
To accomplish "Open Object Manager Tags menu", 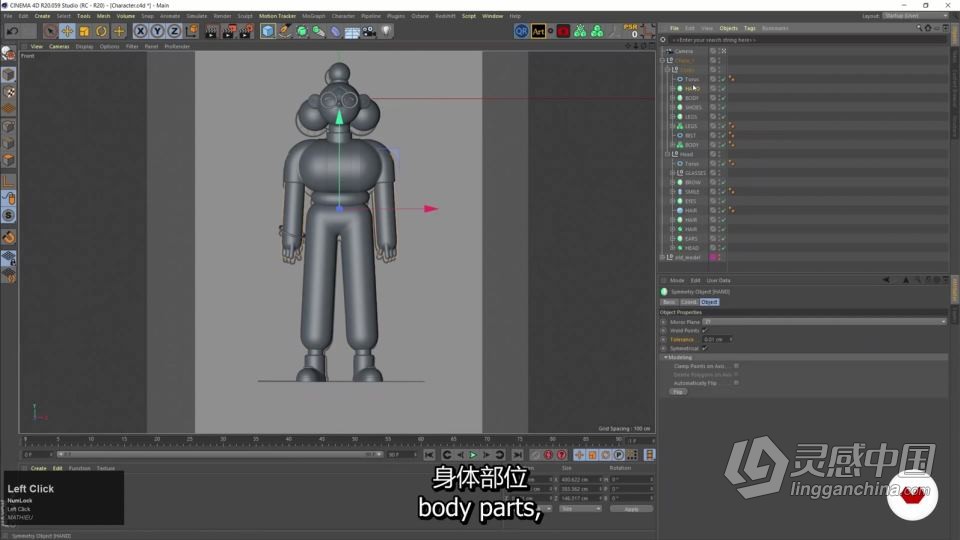I will [749, 28].
